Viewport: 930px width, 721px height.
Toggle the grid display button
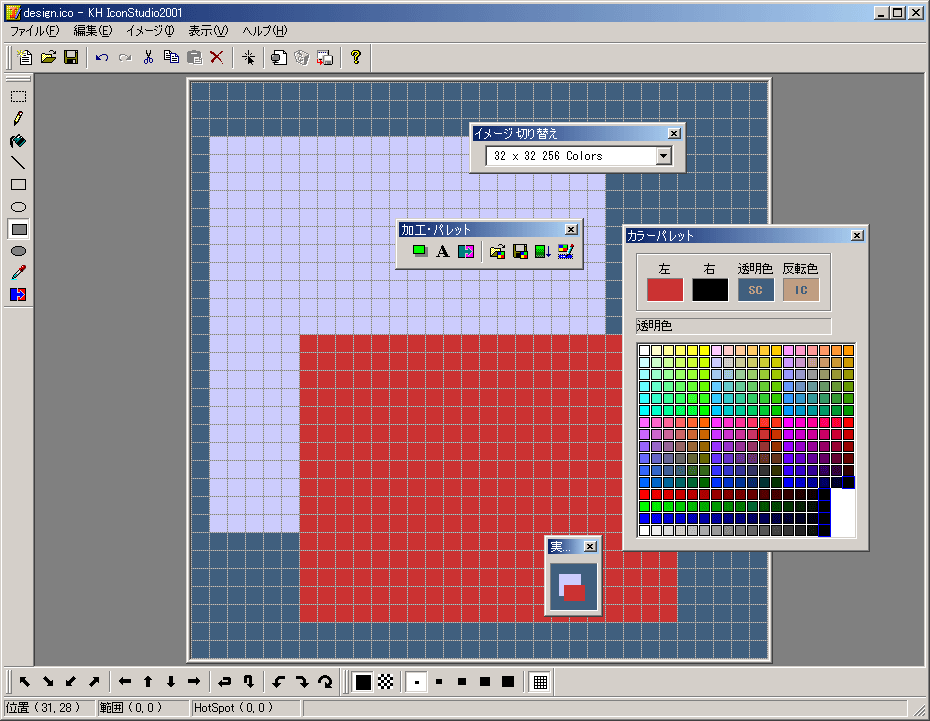[x=540, y=682]
